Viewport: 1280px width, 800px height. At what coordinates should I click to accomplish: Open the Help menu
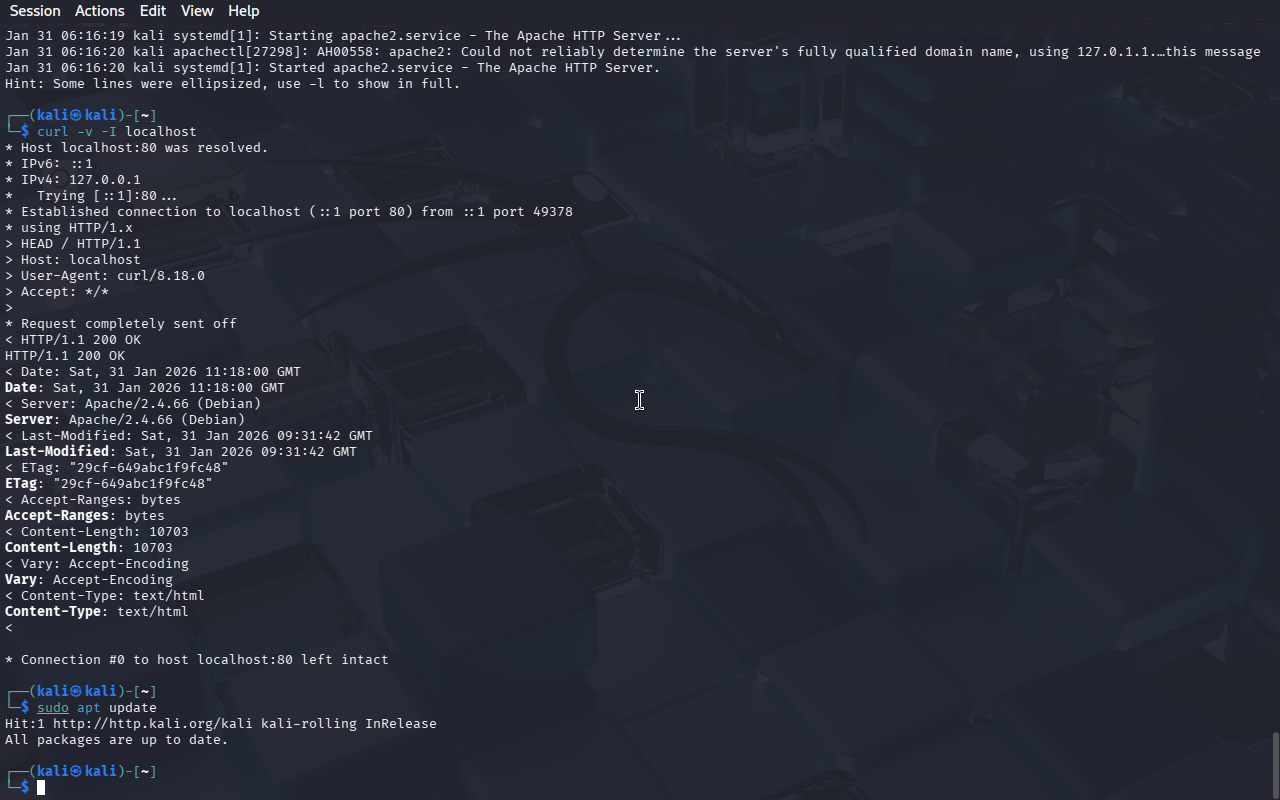coord(244,11)
